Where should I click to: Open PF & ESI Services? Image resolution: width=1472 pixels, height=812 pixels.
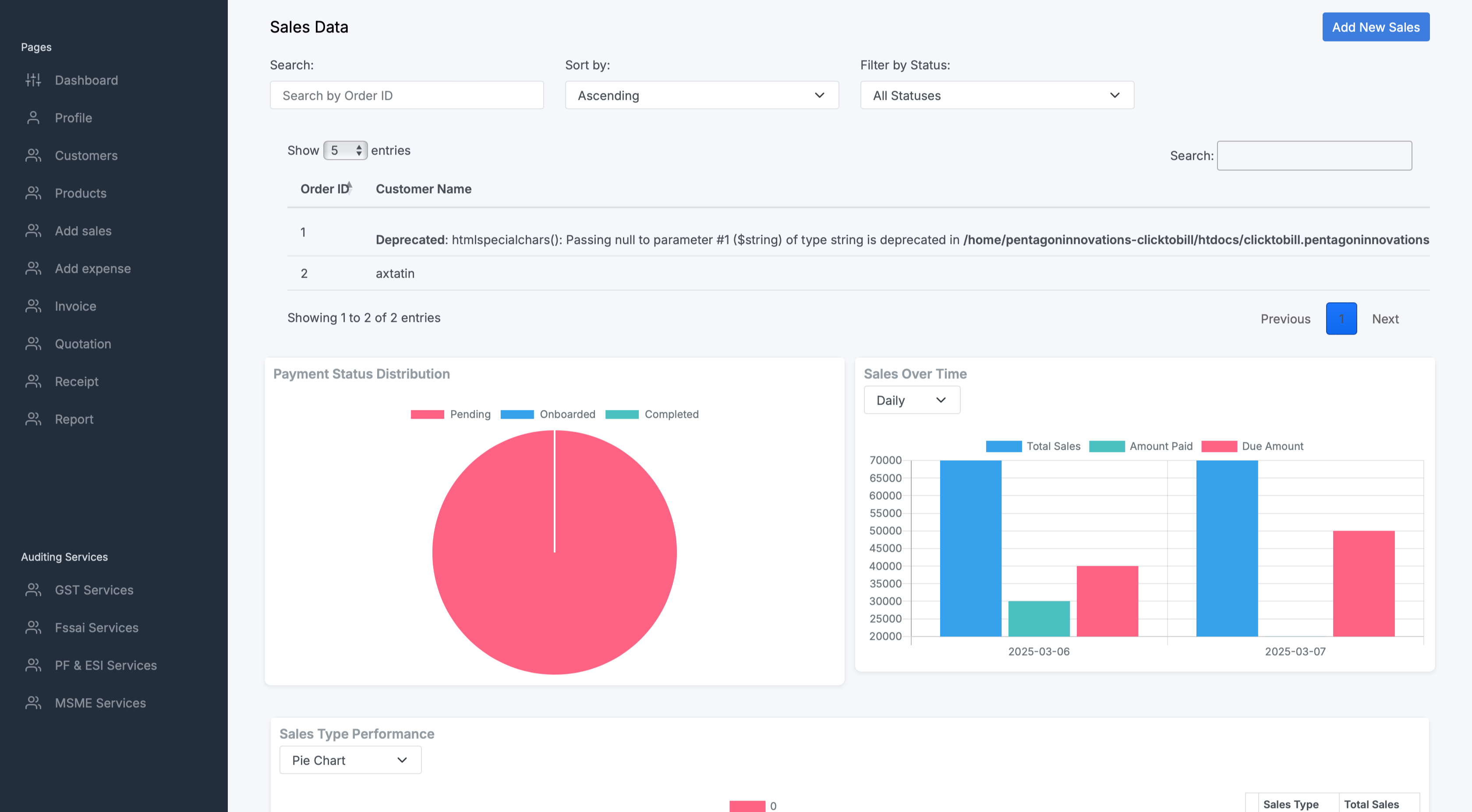tap(106, 665)
